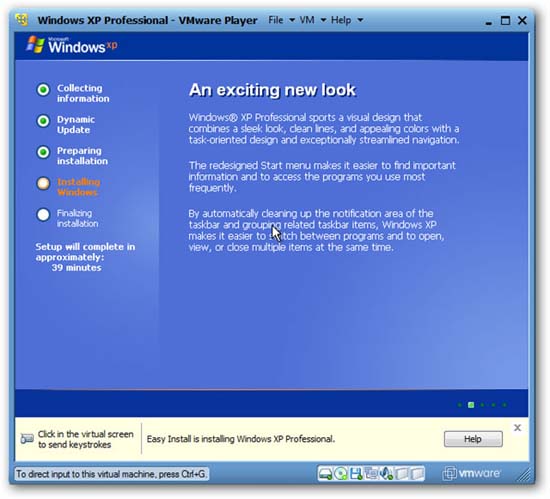Click the Help button in Easy Install bar
Image resolution: width=550 pixels, height=499 pixels.
(473, 439)
